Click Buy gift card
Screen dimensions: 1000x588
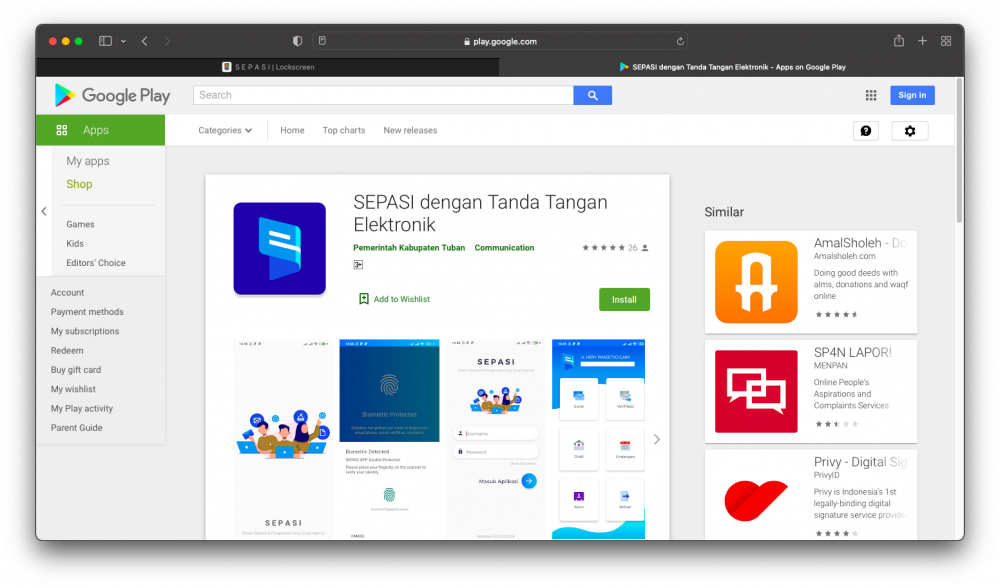[x=76, y=369]
